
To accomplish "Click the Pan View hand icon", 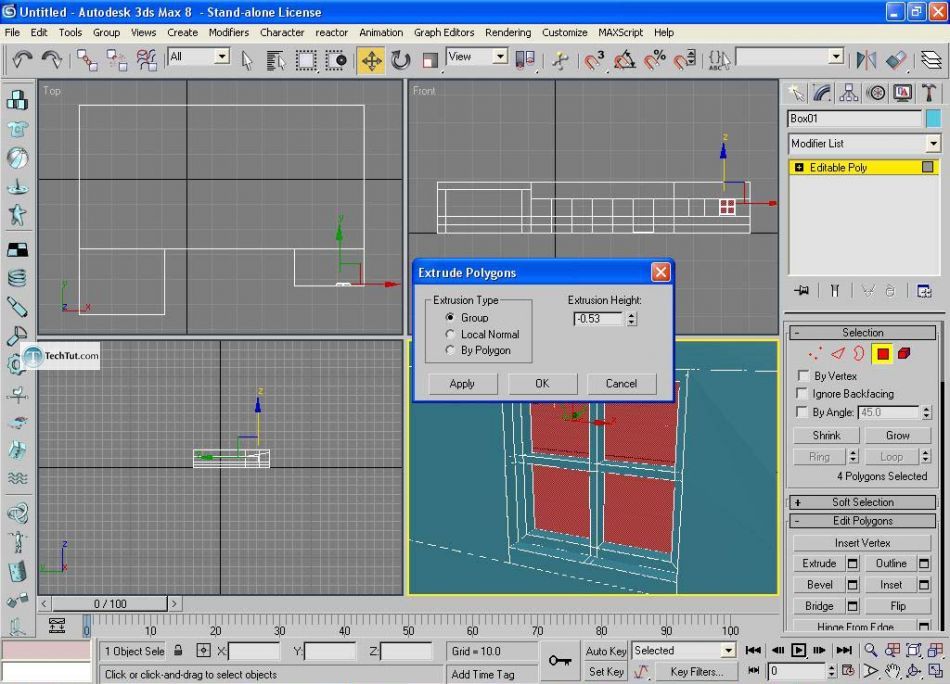I will click(x=892, y=671).
